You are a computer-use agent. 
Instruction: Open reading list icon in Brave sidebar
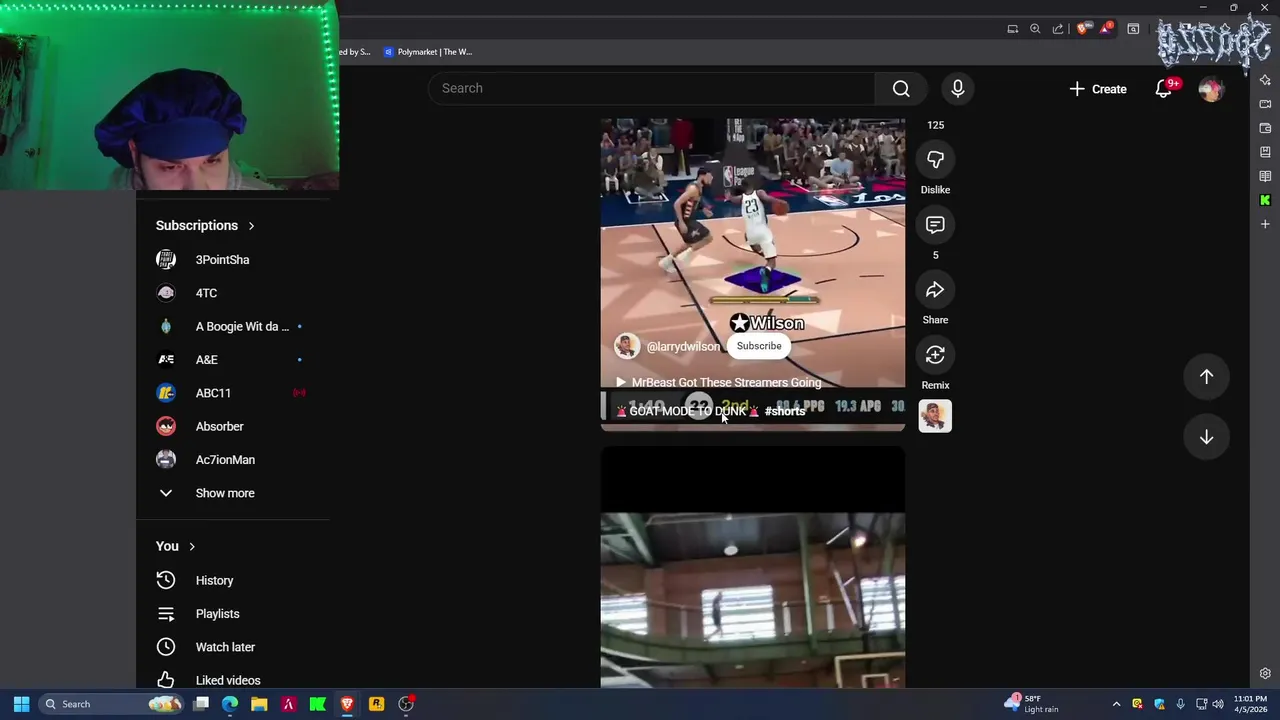point(1265,176)
